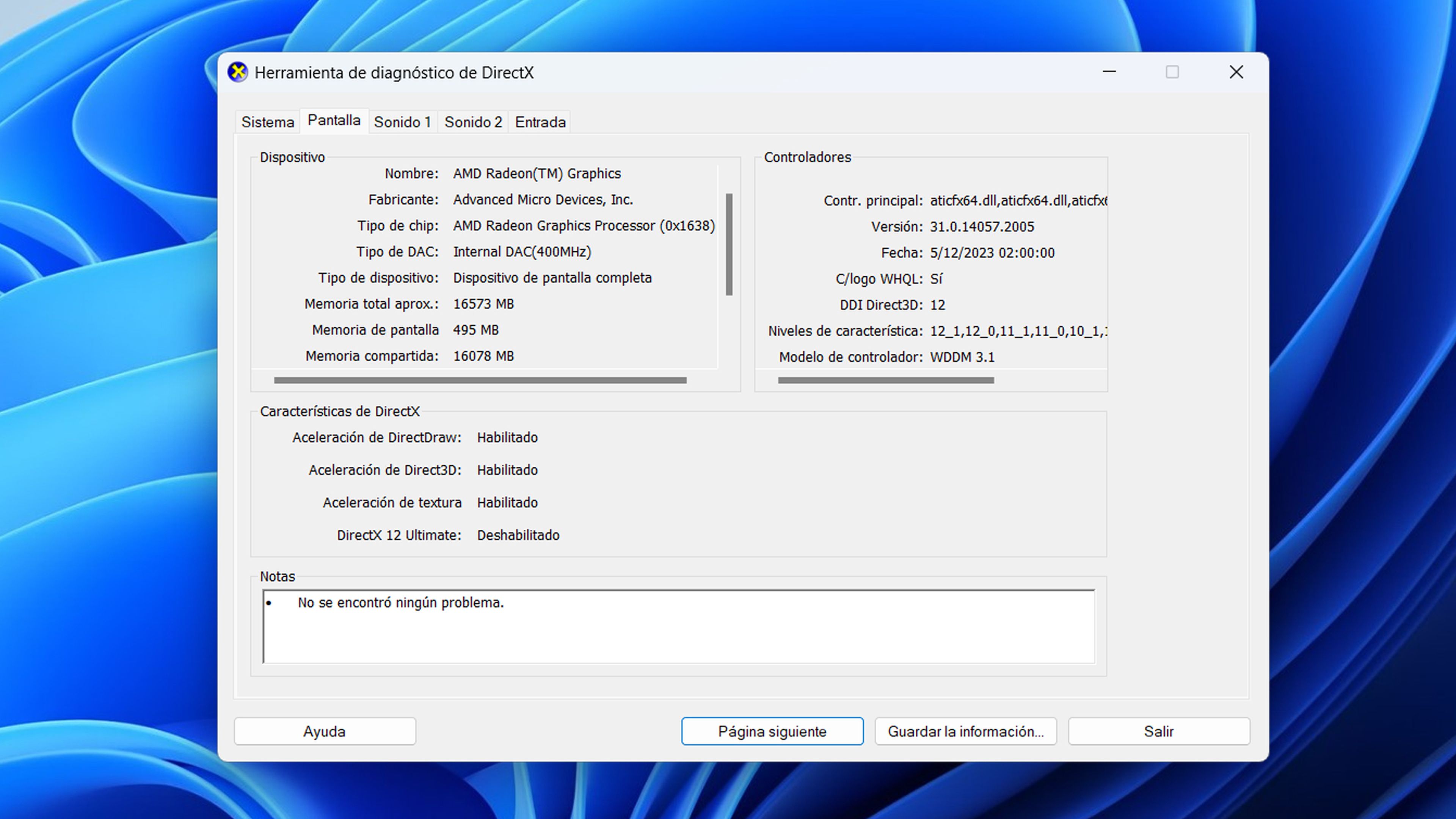Click inside the Notas text box
The image size is (1456, 819).
678,626
